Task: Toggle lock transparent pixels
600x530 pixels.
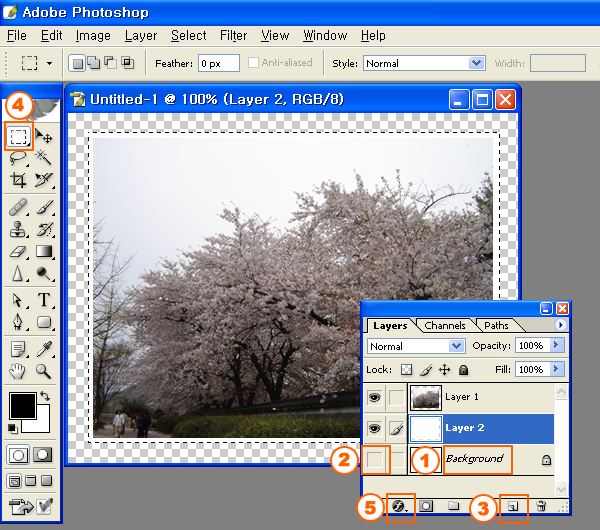Action: 406,370
